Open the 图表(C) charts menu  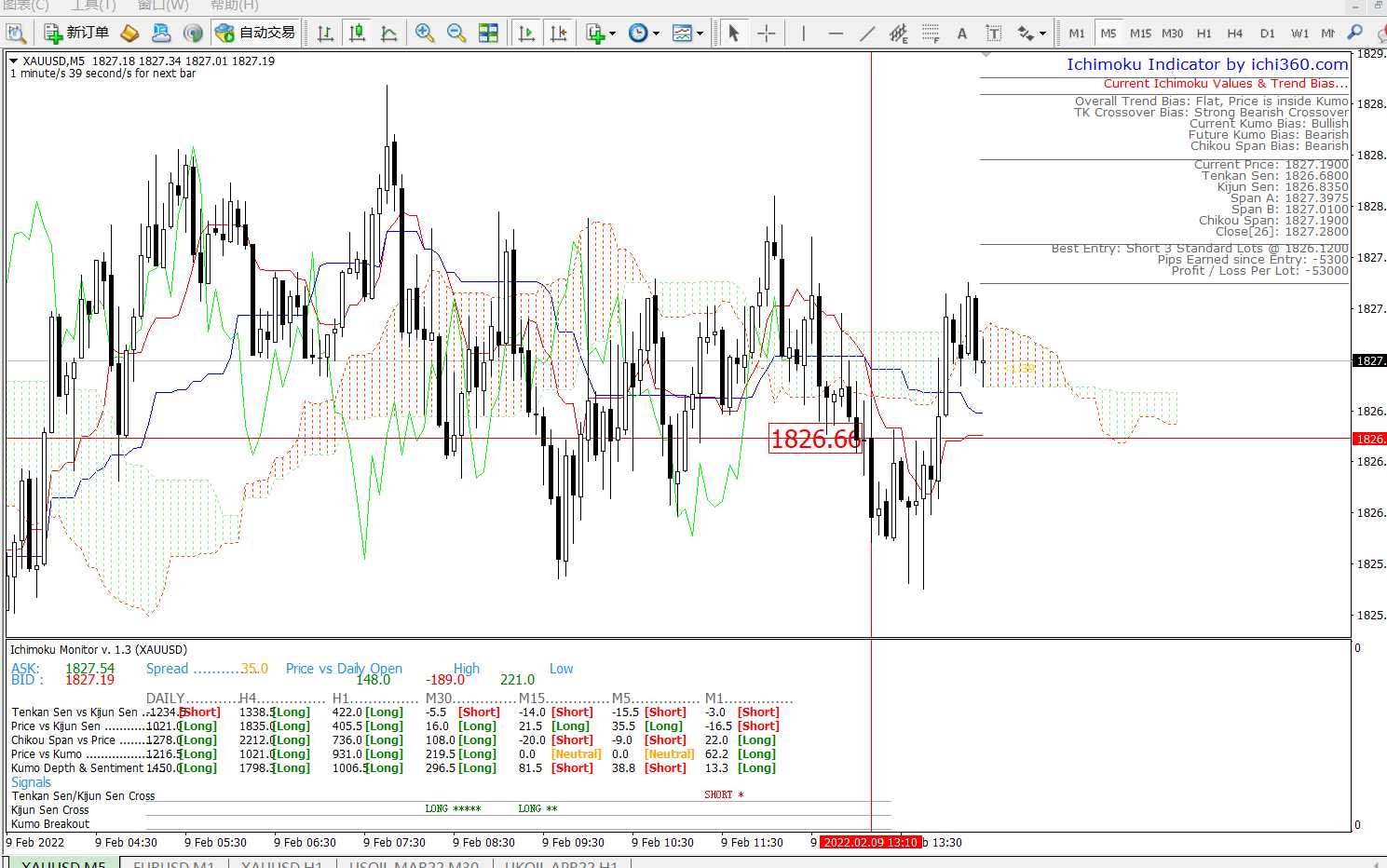tap(25, 6)
